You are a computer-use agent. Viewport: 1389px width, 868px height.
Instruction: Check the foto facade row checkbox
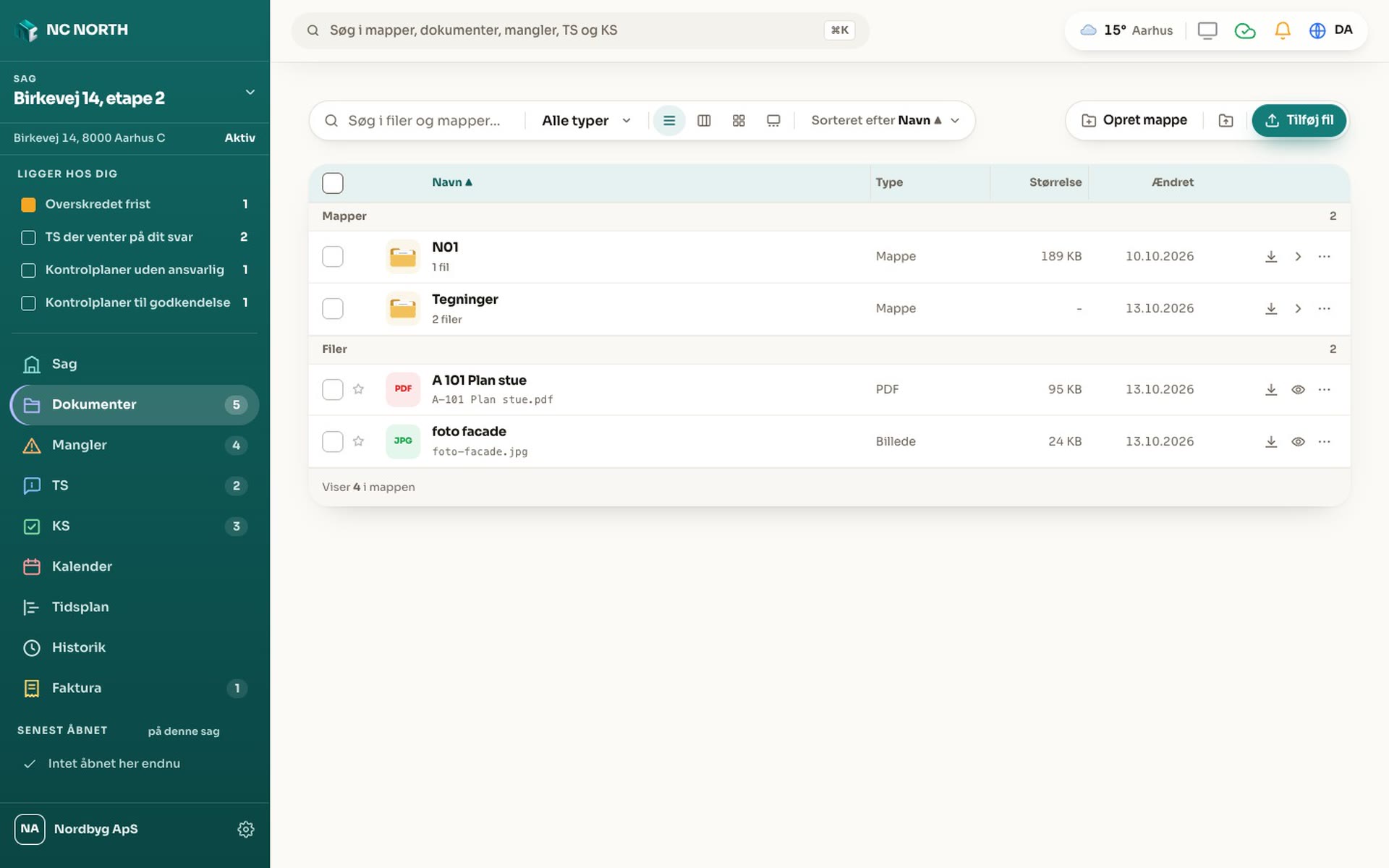[333, 442]
